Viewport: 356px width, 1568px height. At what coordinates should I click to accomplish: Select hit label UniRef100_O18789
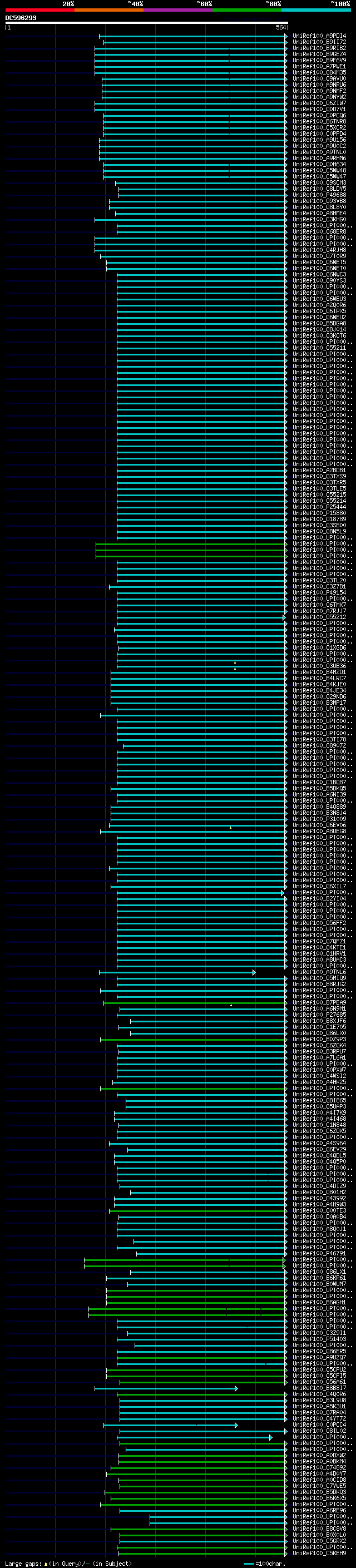(x=319, y=518)
